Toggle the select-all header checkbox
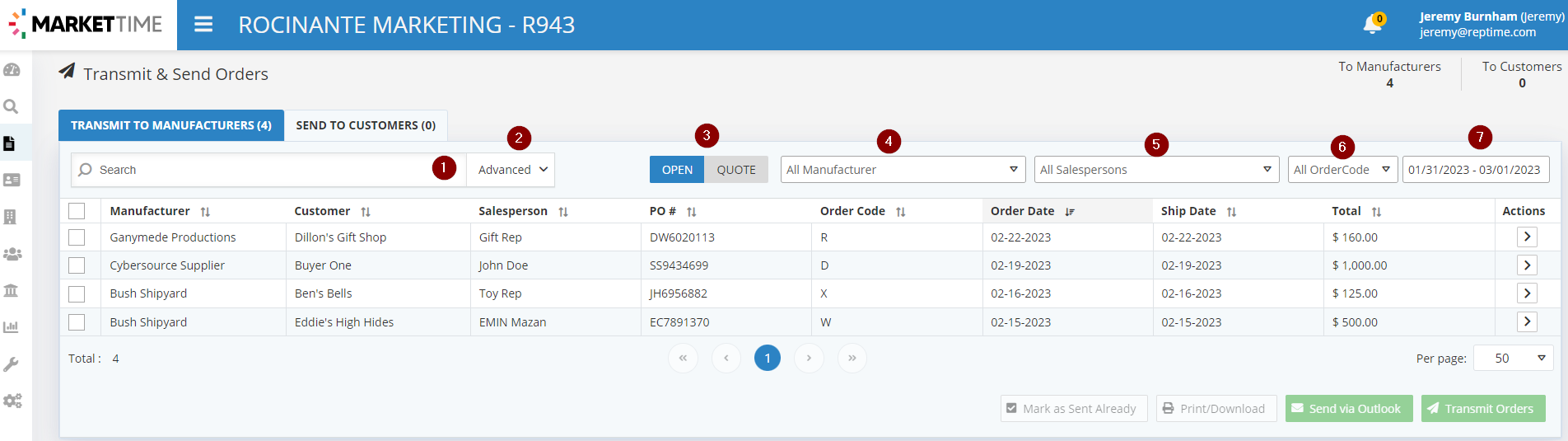Screen dimensions: 1568x441 [77, 211]
